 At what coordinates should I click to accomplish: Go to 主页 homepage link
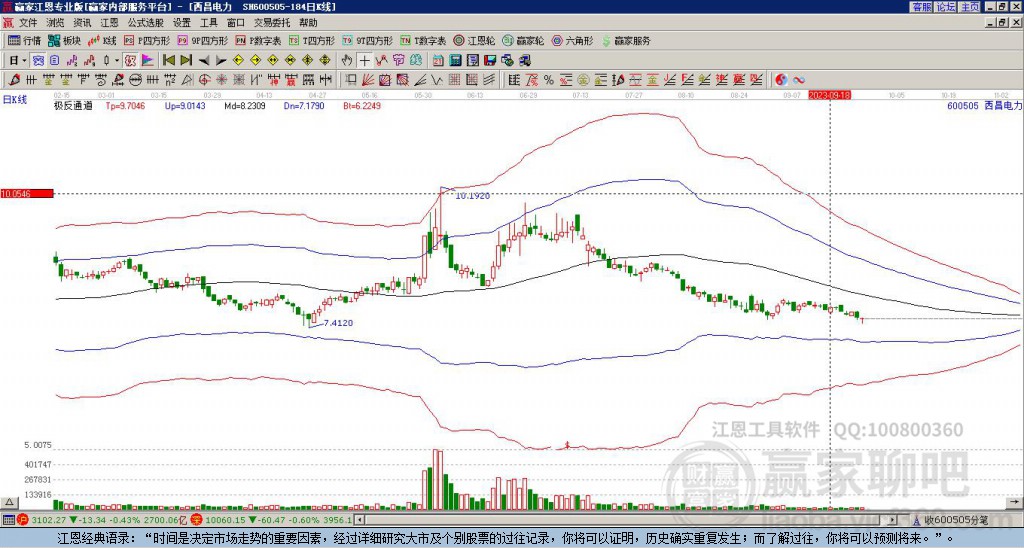pos(969,7)
